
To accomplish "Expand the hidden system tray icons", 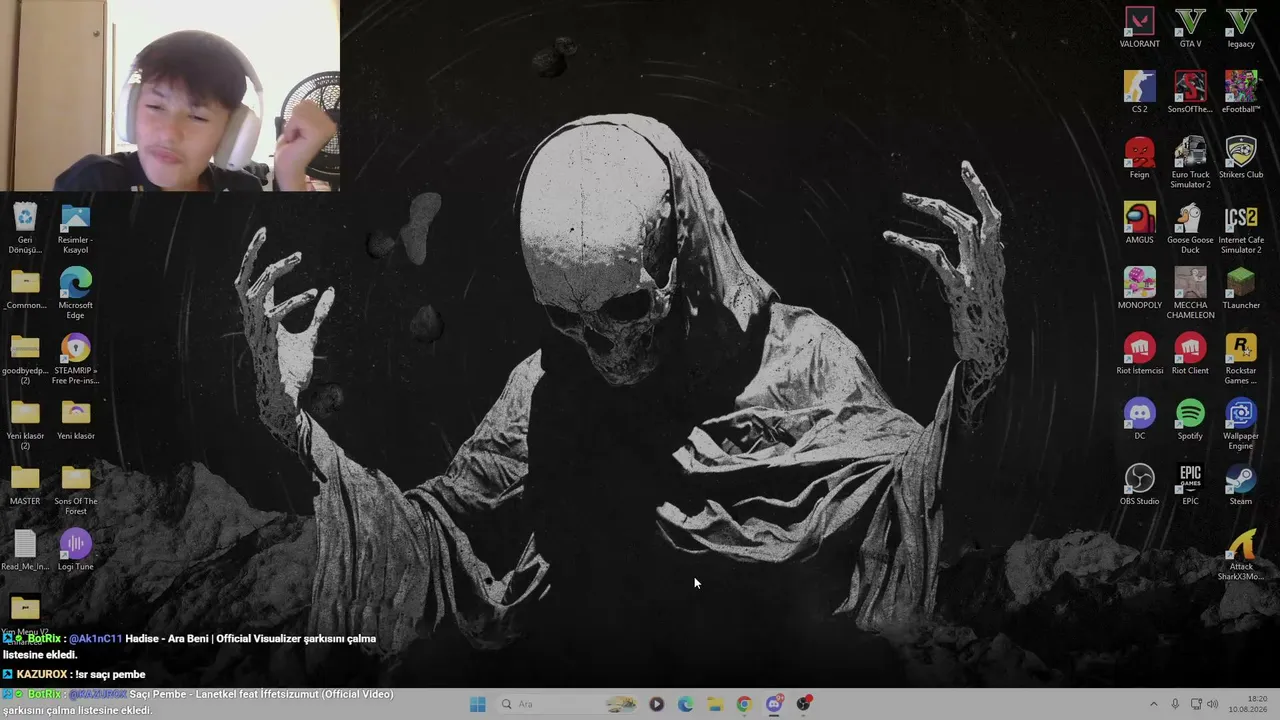I will tap(1153, 704).
